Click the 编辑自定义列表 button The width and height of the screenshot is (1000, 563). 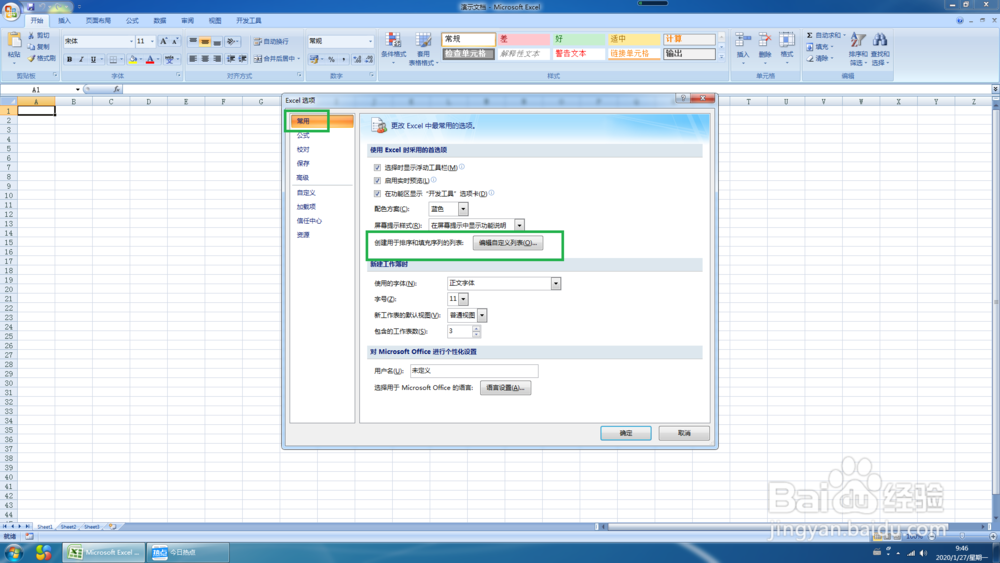pos(508,243)
